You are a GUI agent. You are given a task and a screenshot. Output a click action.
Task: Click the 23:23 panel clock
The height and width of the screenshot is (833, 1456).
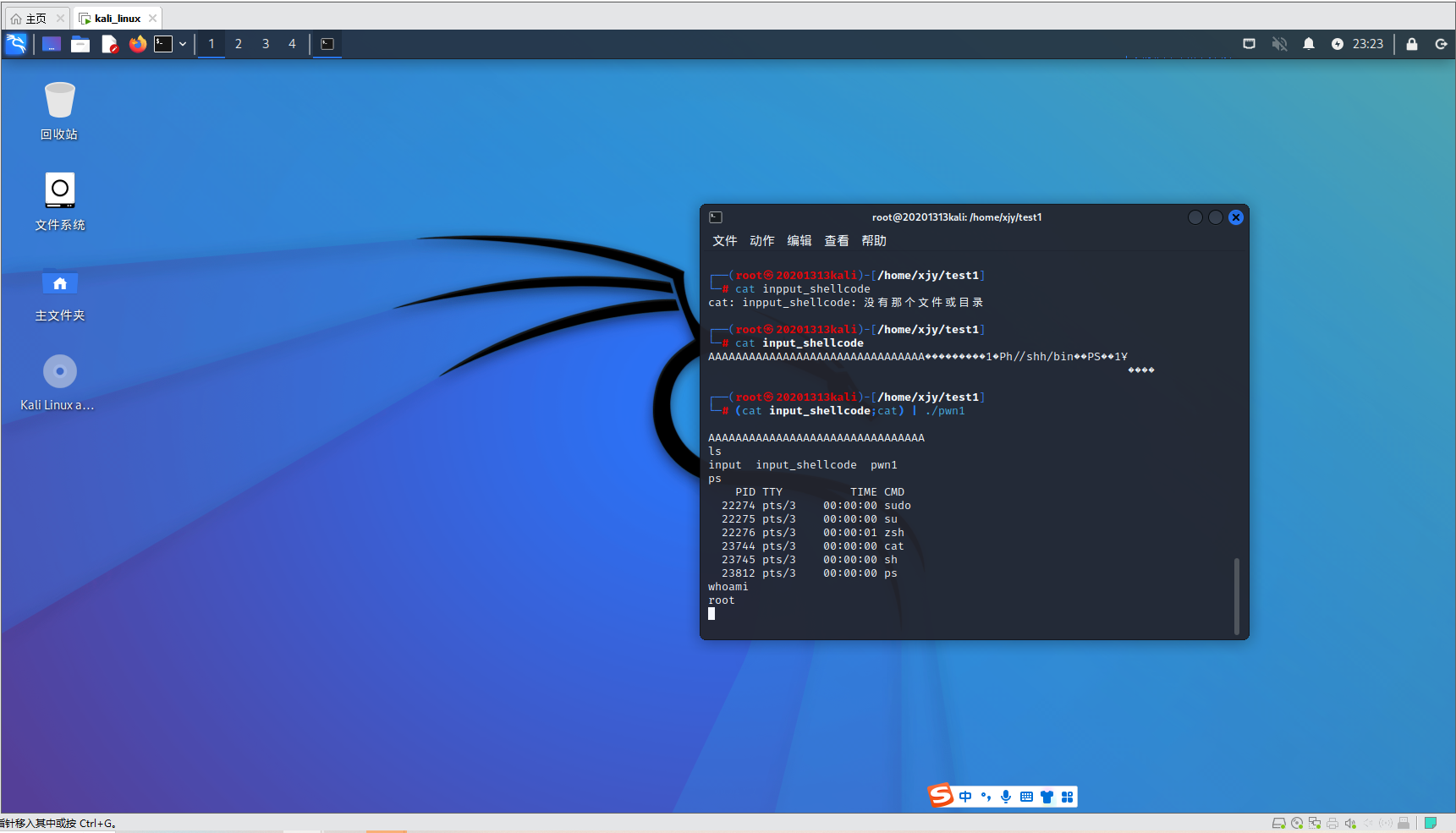click(x=1368, y=44)
